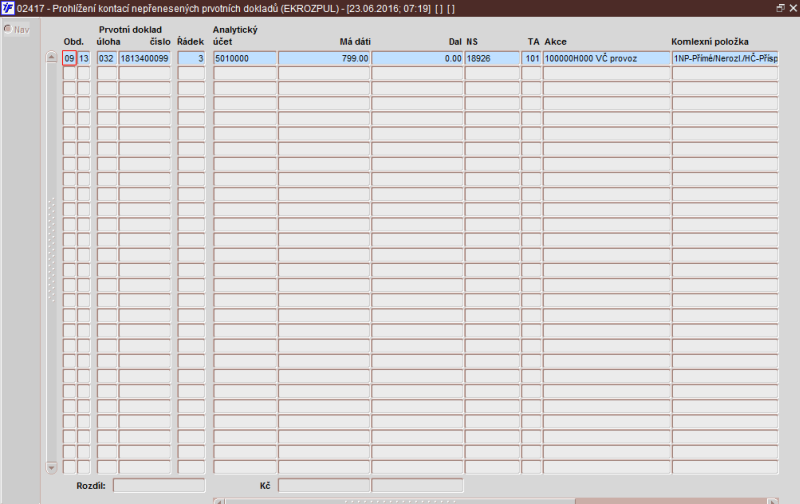This screenshot has width=800, height=504.
Task: Click the Rozdíl field
Action: tap(159, 485)
